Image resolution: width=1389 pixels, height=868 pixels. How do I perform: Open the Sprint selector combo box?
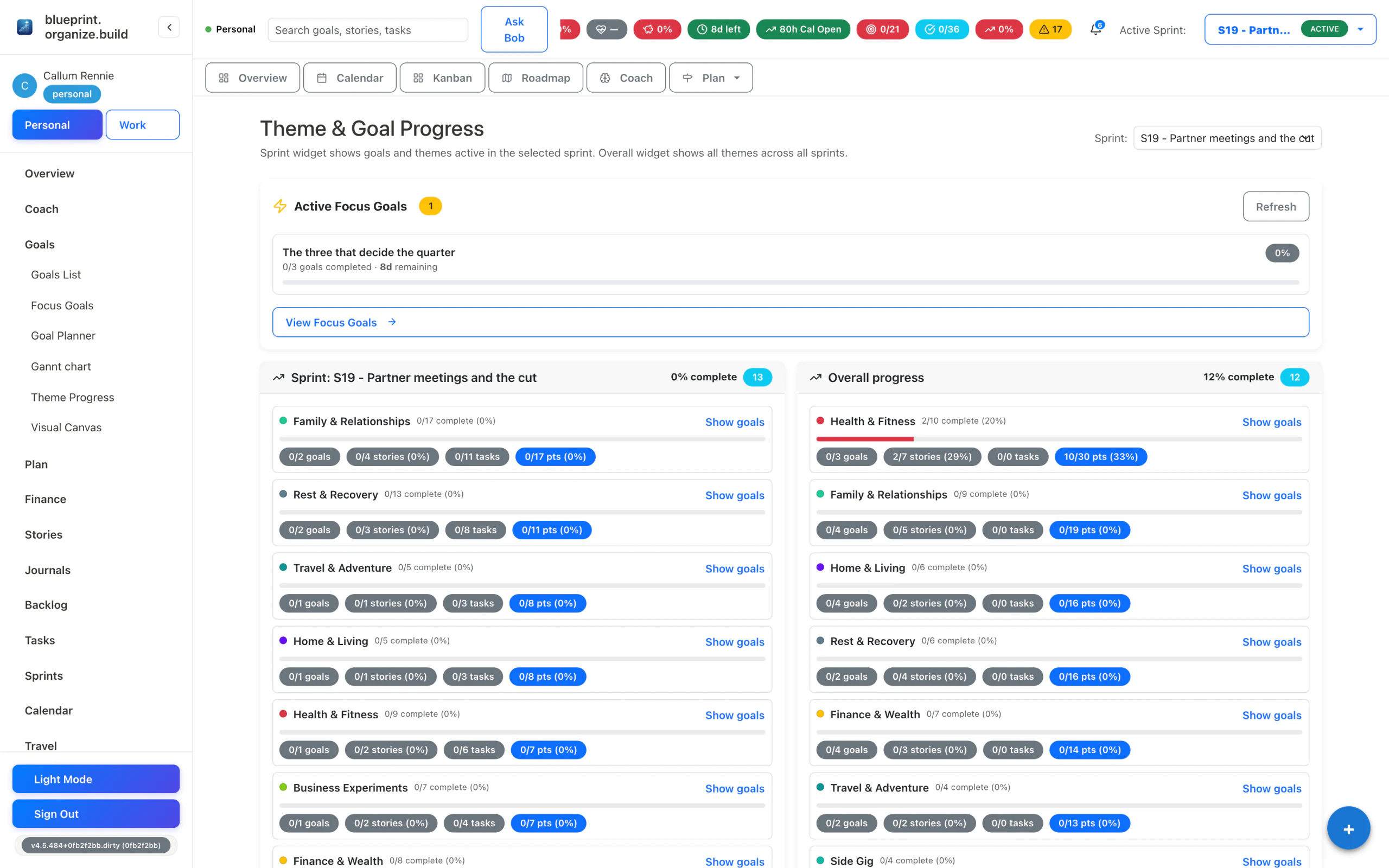1227,138
